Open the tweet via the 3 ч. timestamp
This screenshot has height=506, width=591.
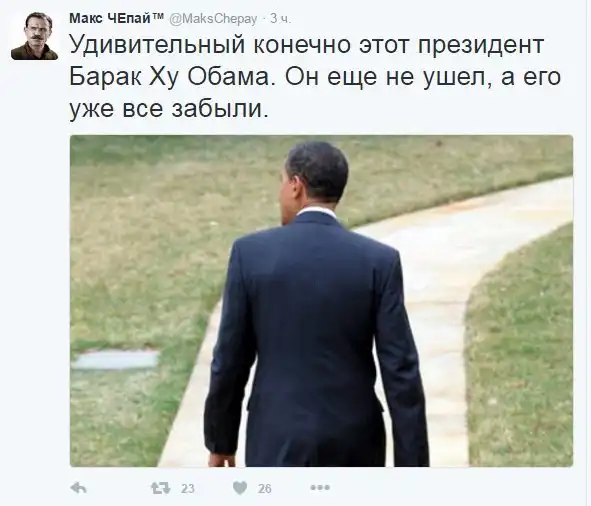tap(280, 19)
